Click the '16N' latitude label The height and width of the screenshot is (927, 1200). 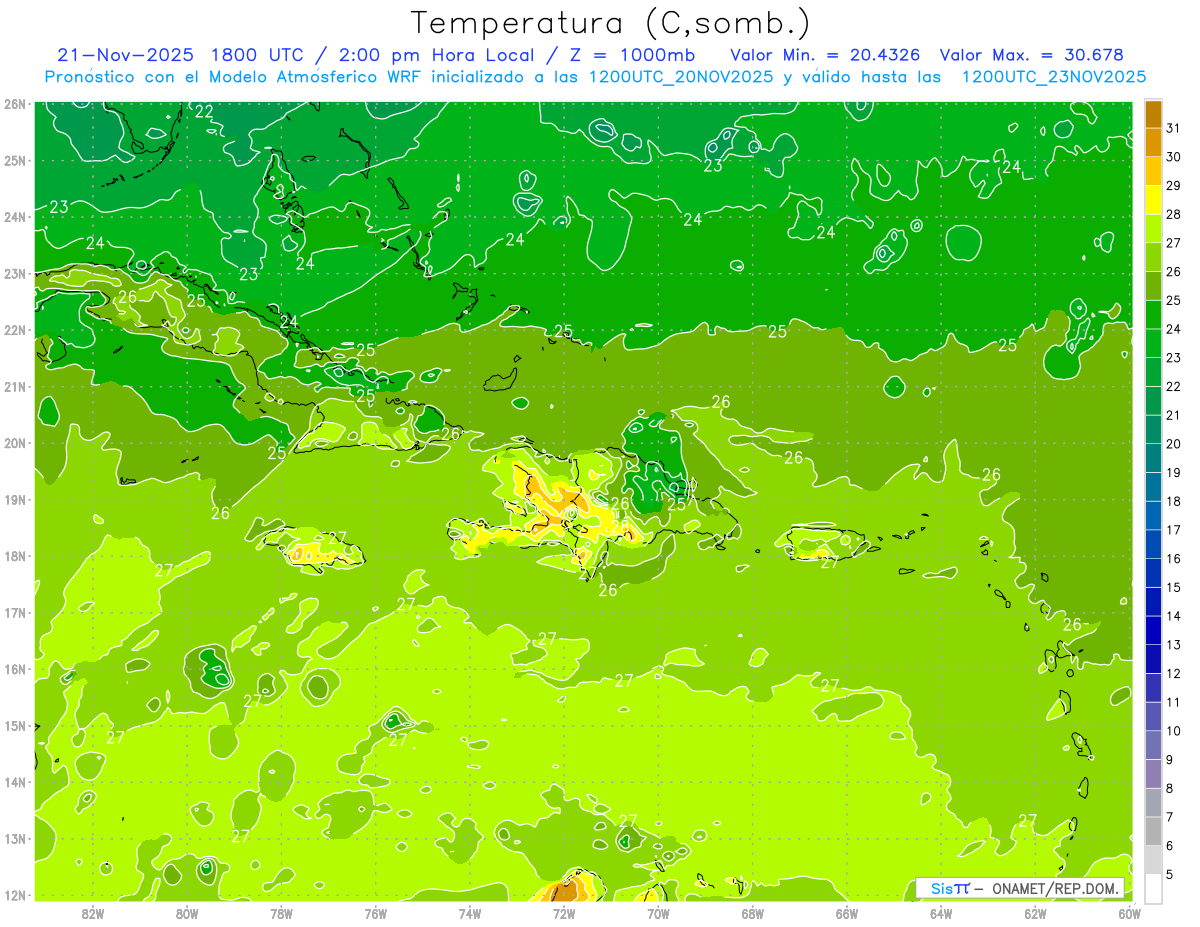click(14, 669)
